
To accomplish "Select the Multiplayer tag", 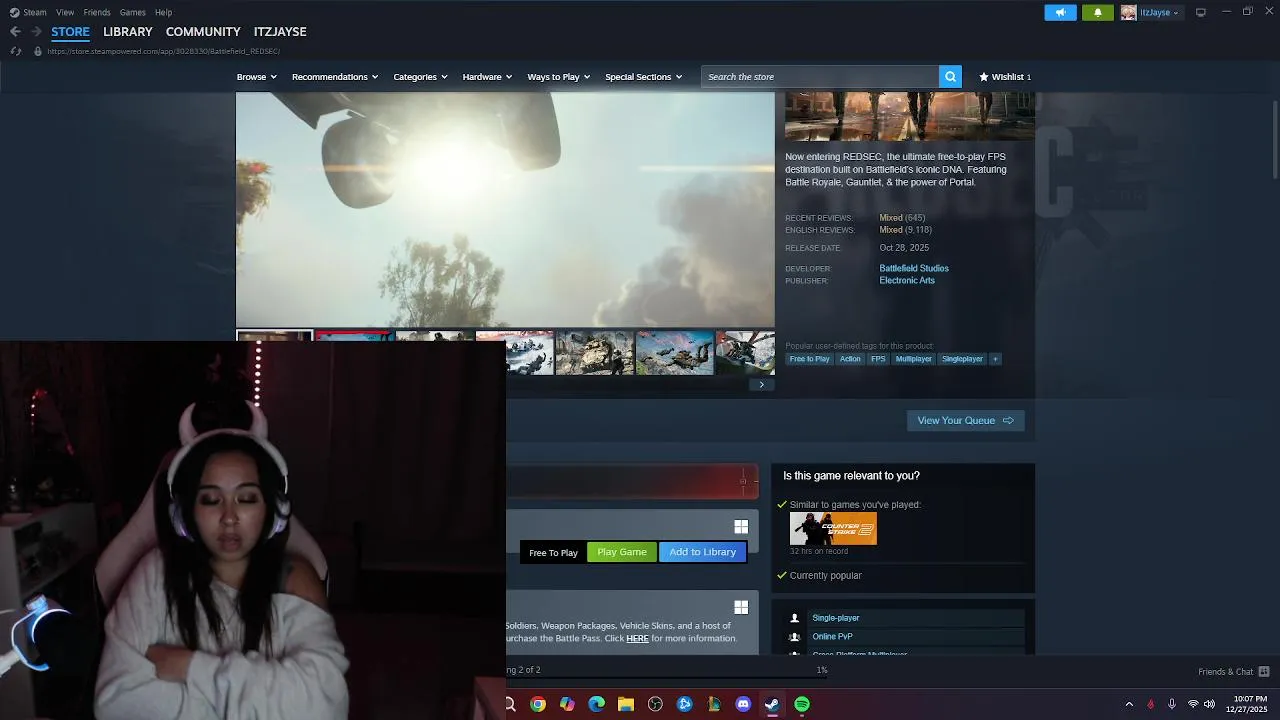I will point(914,359).
